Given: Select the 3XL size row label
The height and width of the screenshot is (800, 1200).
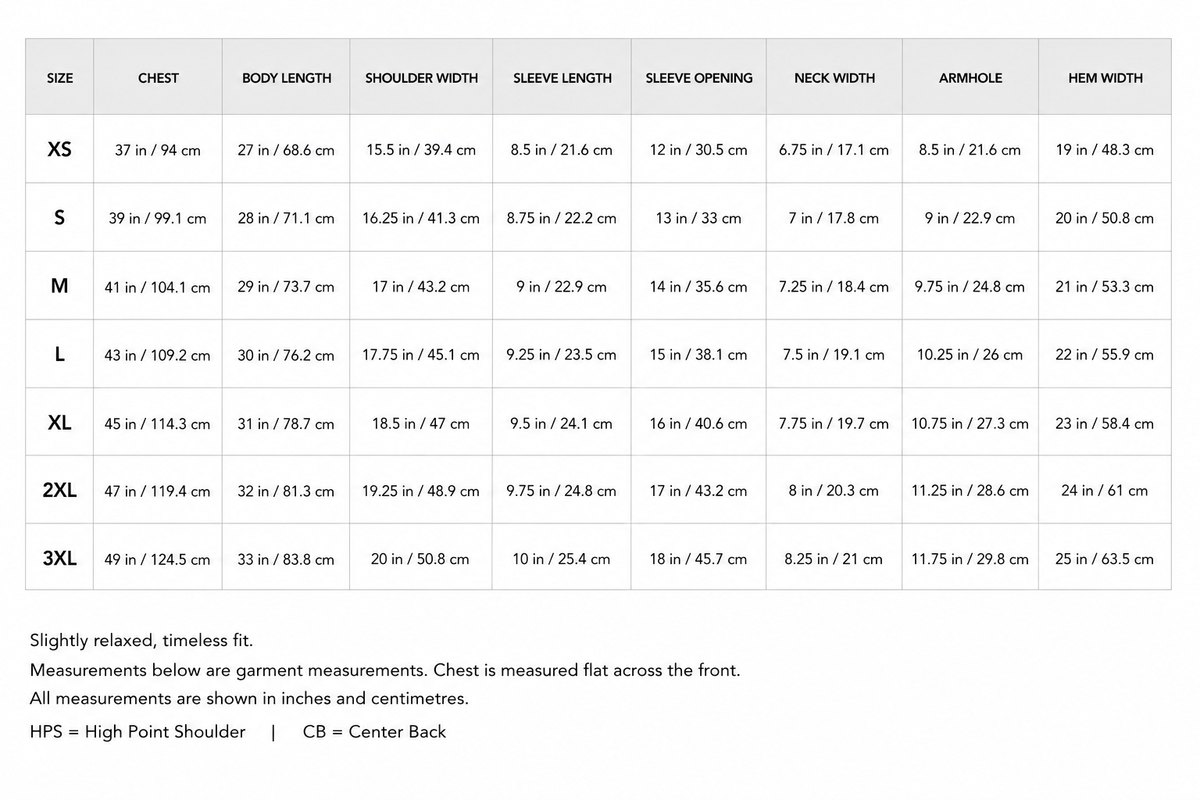Looking at the screenshot, I should [x=60, y=558].
